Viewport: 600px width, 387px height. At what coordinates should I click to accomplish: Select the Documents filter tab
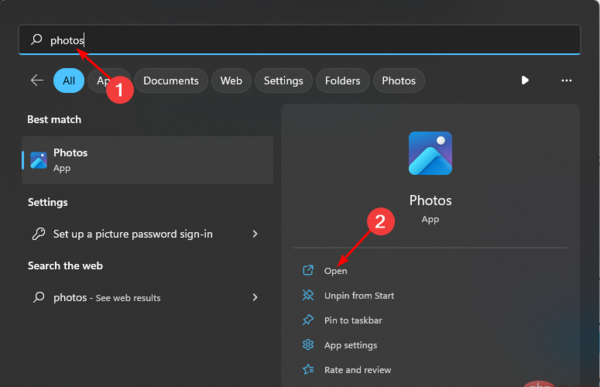coord(171,80)
